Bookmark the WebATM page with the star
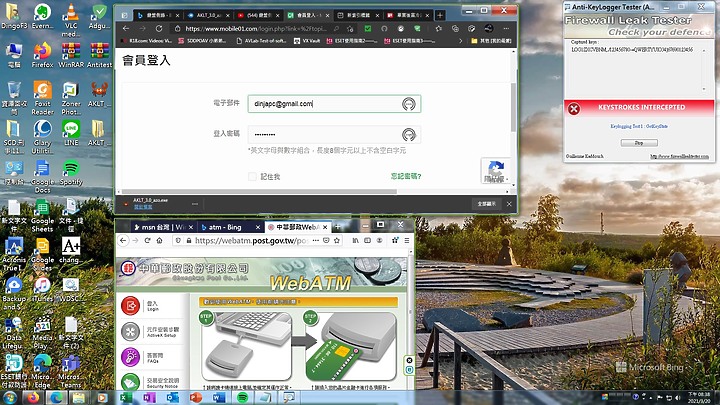Image resolution: width=720 pixels, height=405 pixels. (337, 240)
